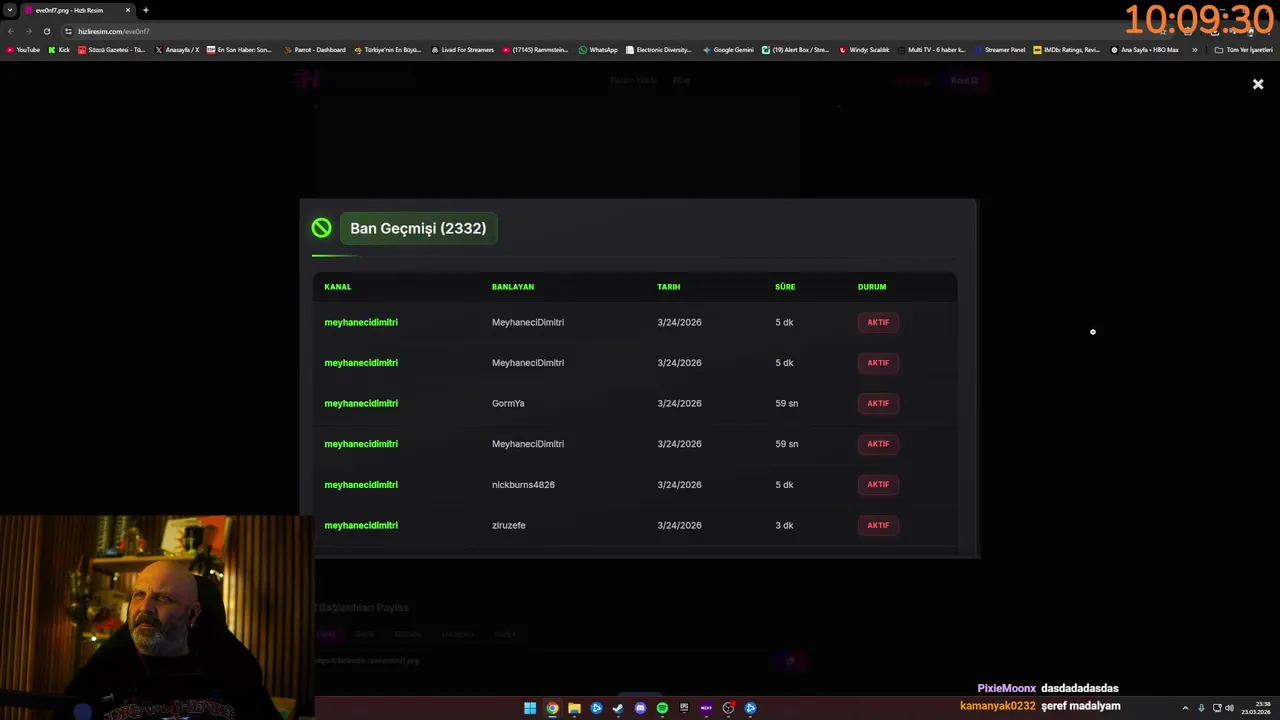Close the image lightbox with the X icon
Screen dimensions: 1280x720
click(x=1258, y=84)
